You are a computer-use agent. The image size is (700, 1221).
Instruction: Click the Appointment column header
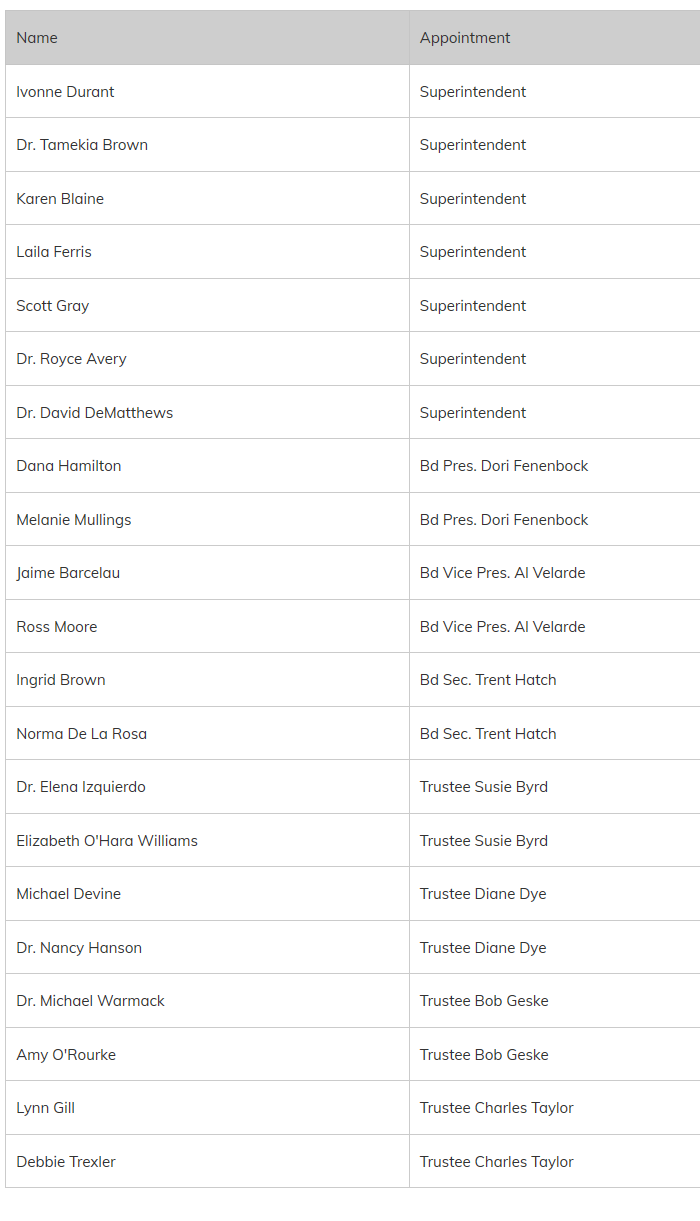555,38
